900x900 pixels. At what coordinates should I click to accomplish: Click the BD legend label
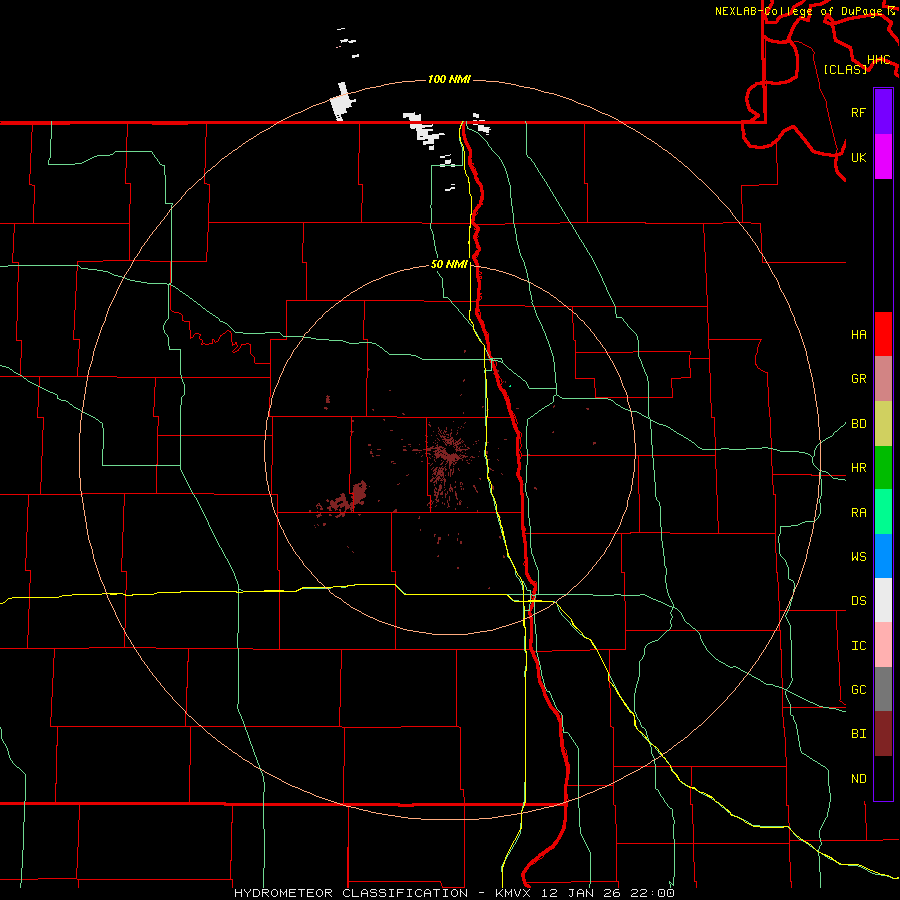(x=858, y=423)
